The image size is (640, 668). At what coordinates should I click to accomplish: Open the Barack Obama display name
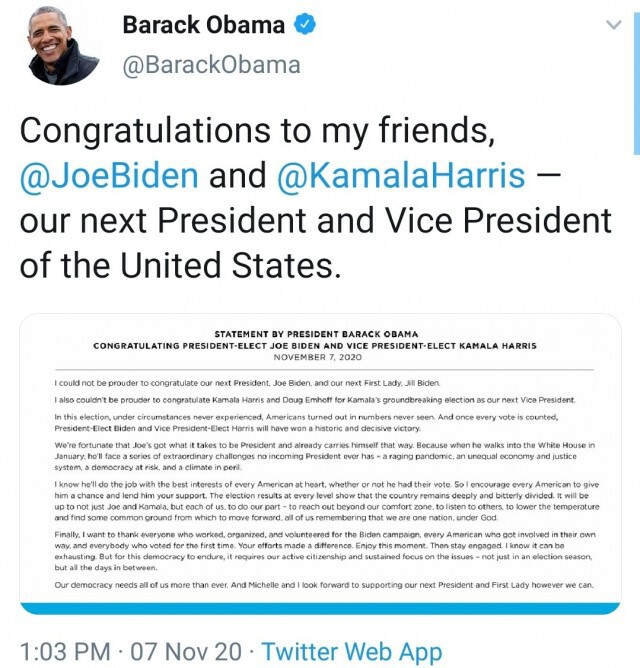click(204, 25)
